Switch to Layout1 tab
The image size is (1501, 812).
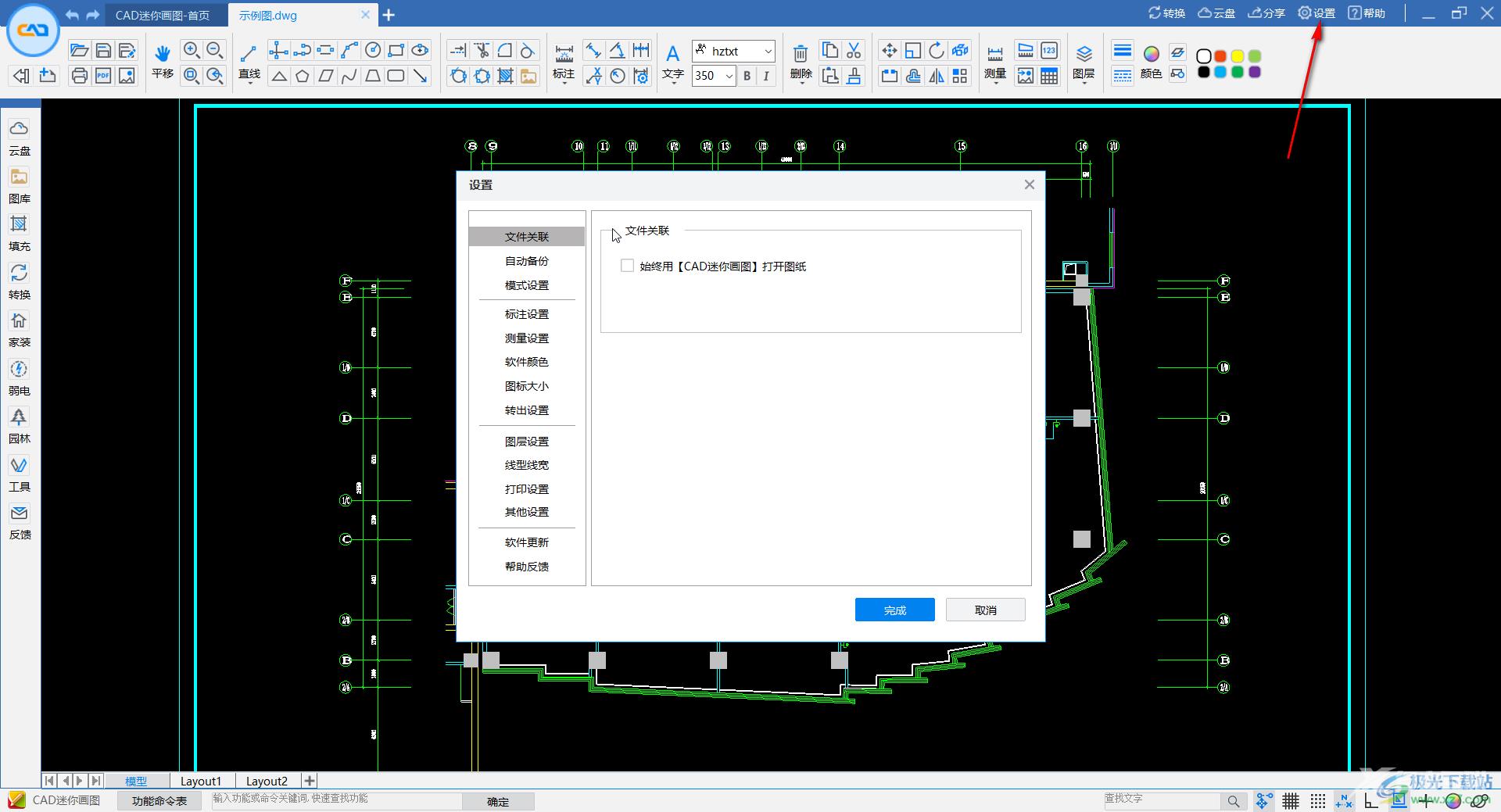[201, 781]
